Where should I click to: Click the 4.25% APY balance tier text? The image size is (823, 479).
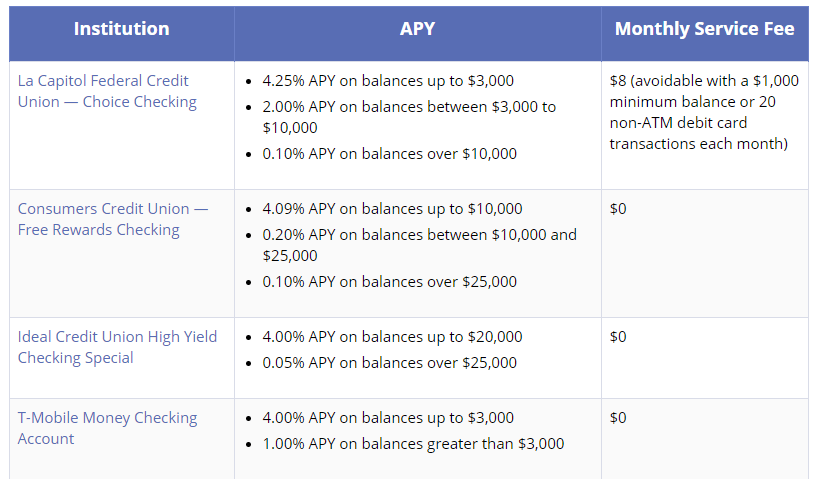[x=388, y=81]
